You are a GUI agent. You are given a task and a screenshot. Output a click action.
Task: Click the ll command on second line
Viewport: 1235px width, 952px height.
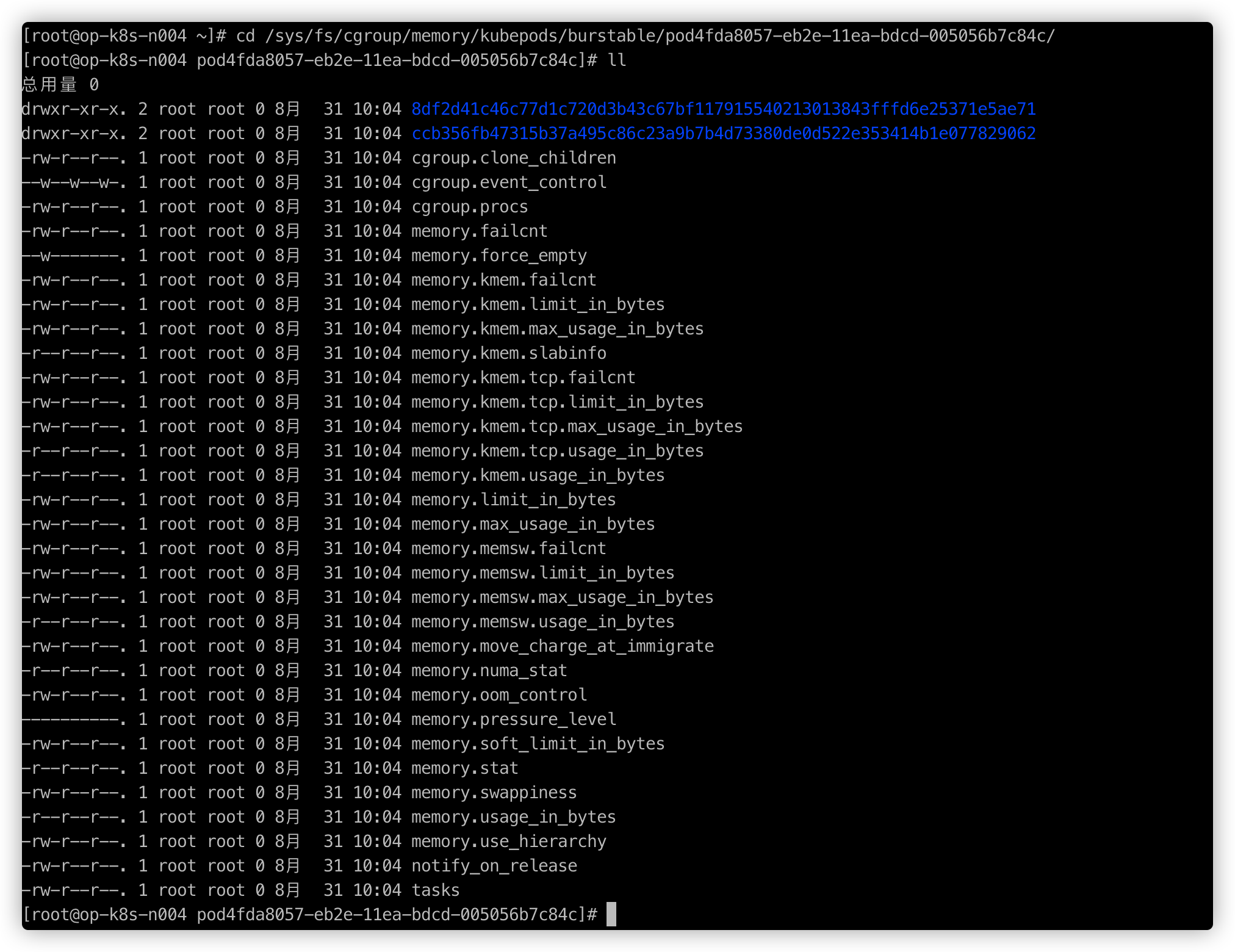coord(616,60)
